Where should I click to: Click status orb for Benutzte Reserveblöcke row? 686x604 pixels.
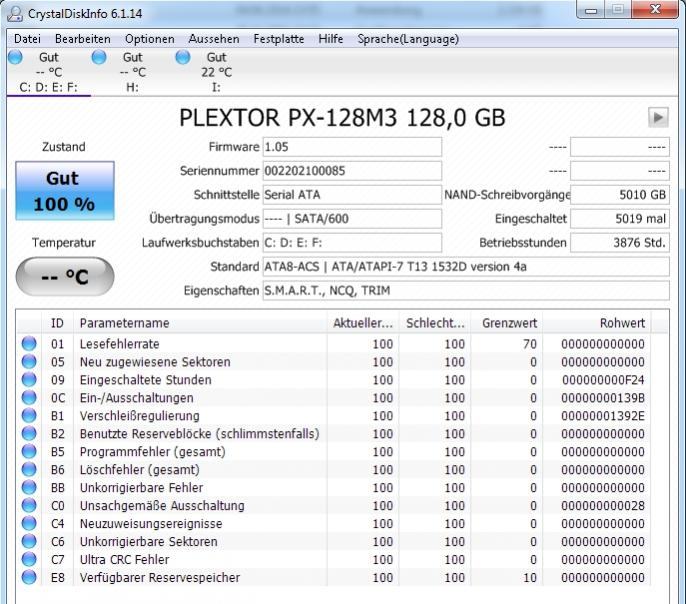[x=29, y=433]
